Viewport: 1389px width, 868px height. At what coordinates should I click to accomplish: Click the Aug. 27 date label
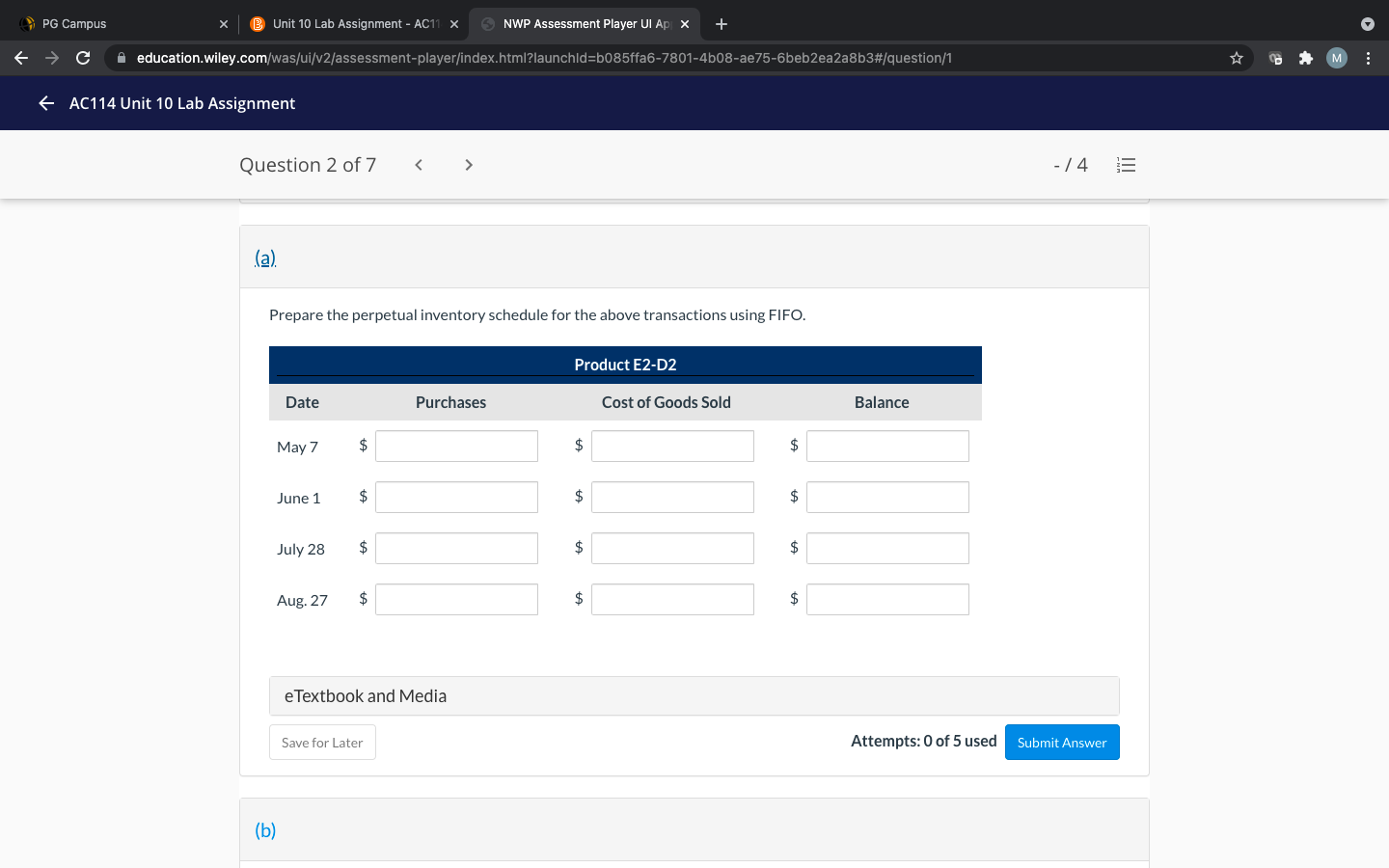pos(302,600)
